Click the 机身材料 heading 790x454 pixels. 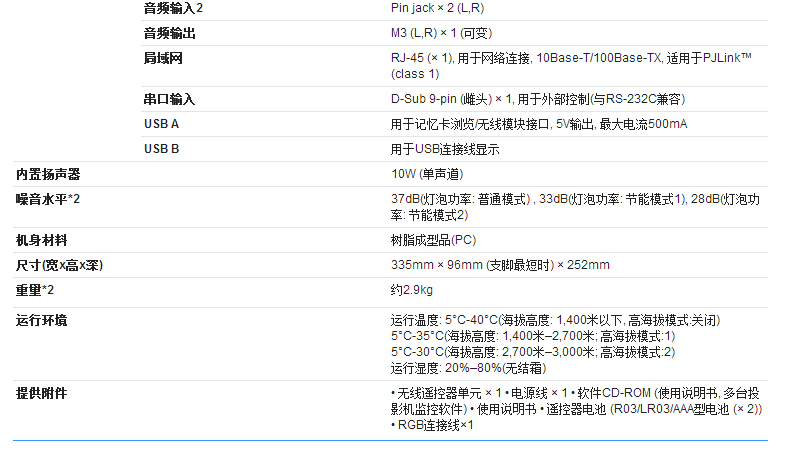pyautogui.click(x=42, y=240)
